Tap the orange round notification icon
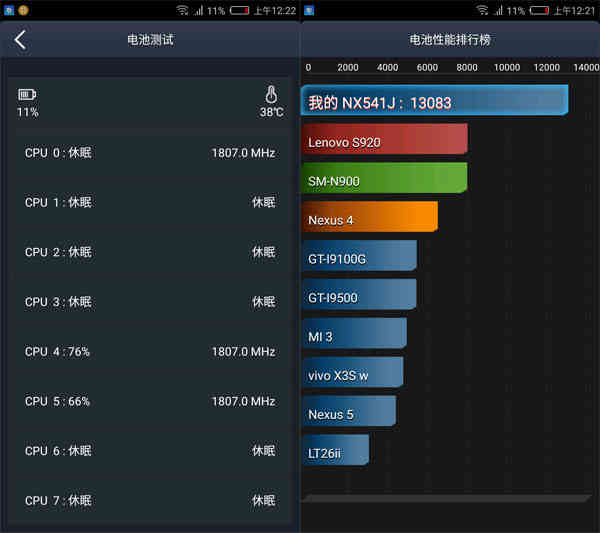Screen dimensions: 600x533 (x=23, y=10)
